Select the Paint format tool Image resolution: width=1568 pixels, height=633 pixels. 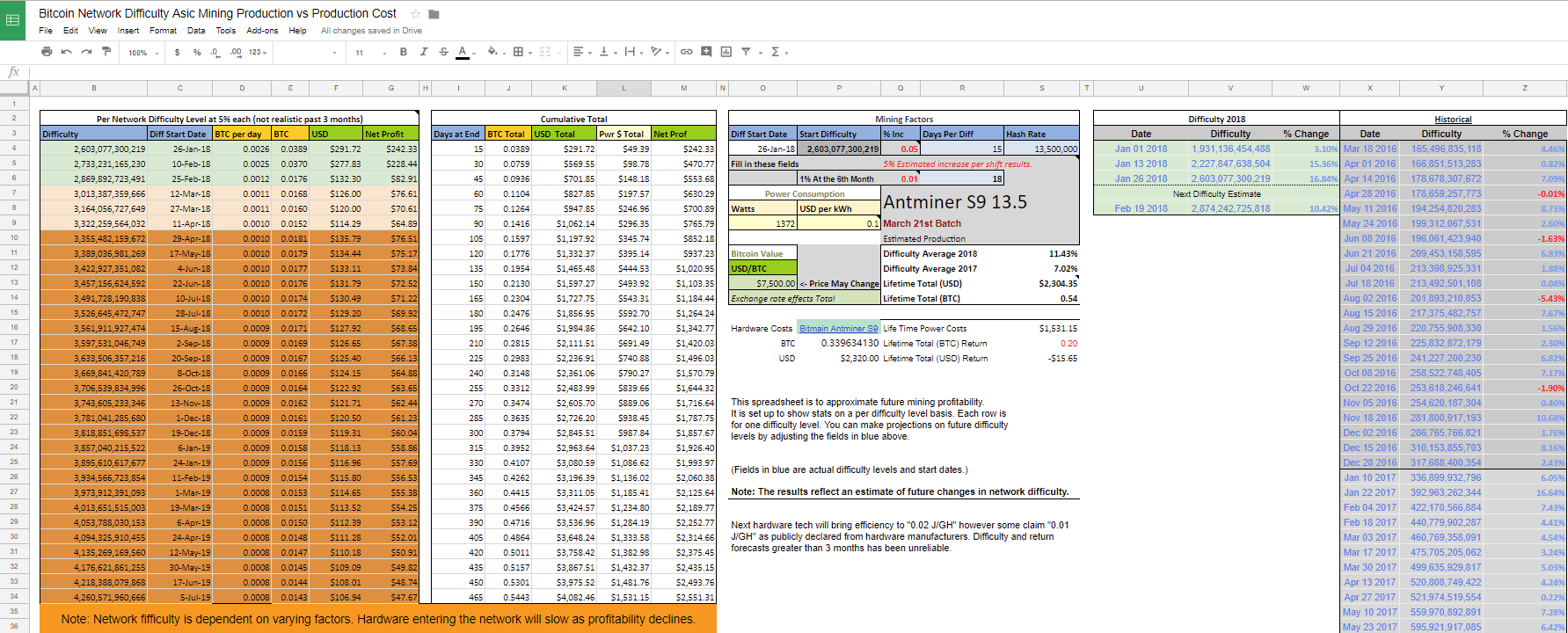(106, 52)
